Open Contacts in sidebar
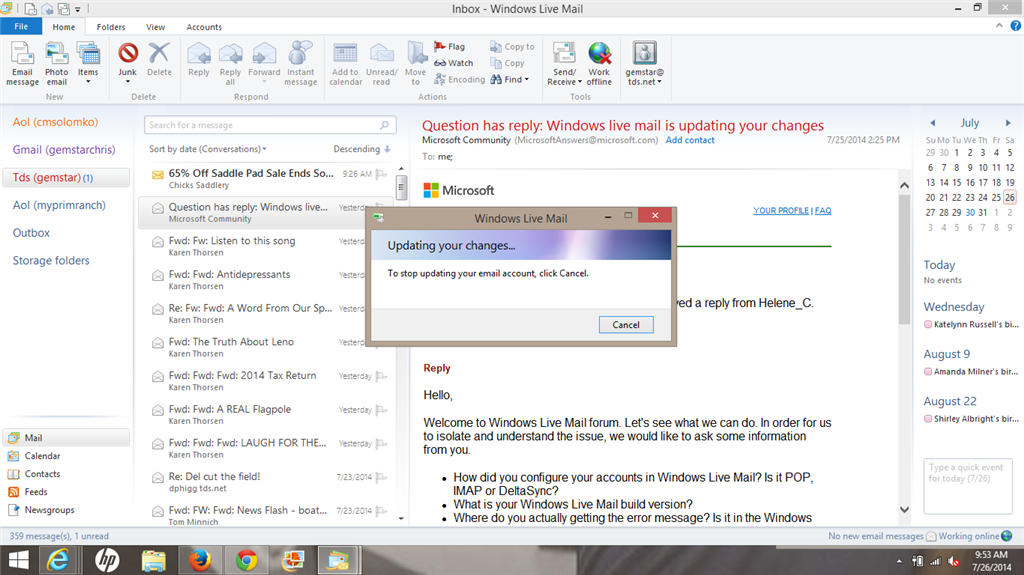 (42, 474)
